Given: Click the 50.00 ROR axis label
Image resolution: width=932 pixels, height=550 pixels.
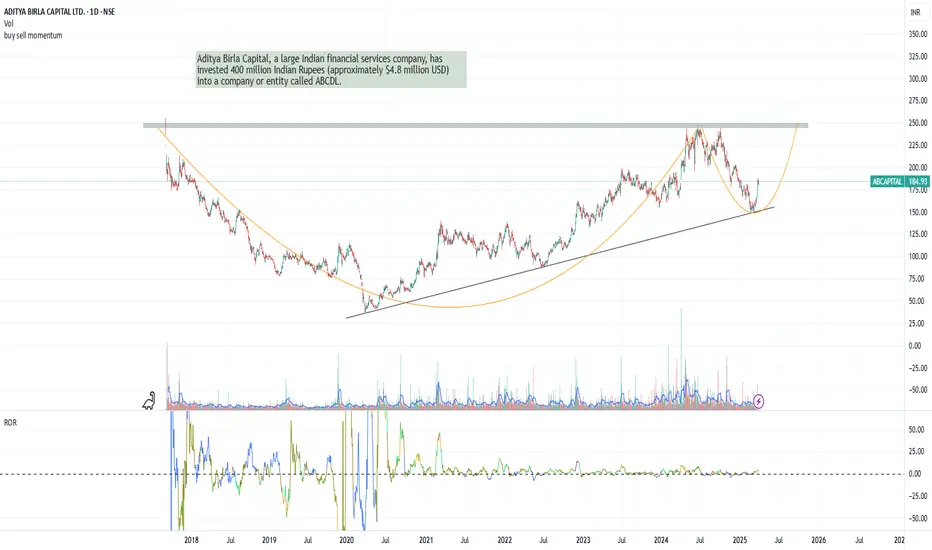Looking at the screenshot, I should coord(917,429).
